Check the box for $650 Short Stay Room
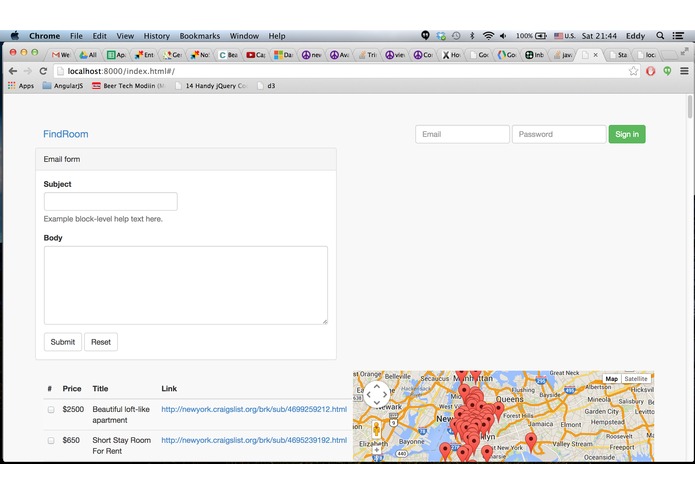 51,441
